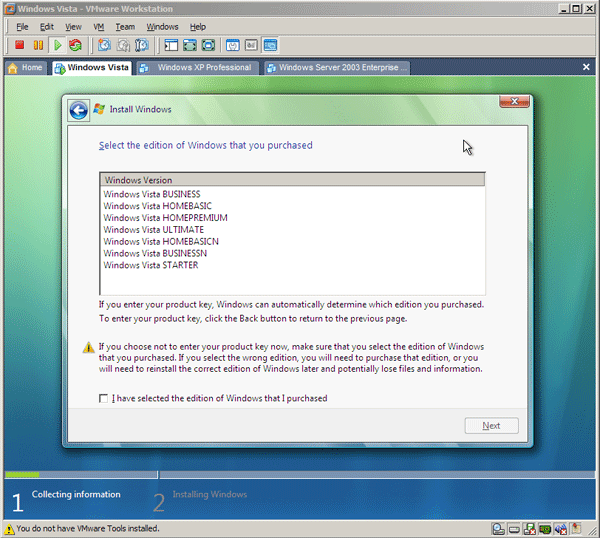This screenshot has height=538, width=600.
Task: Click the summary view toolbar icon
Action: click(x=233, y=45)
